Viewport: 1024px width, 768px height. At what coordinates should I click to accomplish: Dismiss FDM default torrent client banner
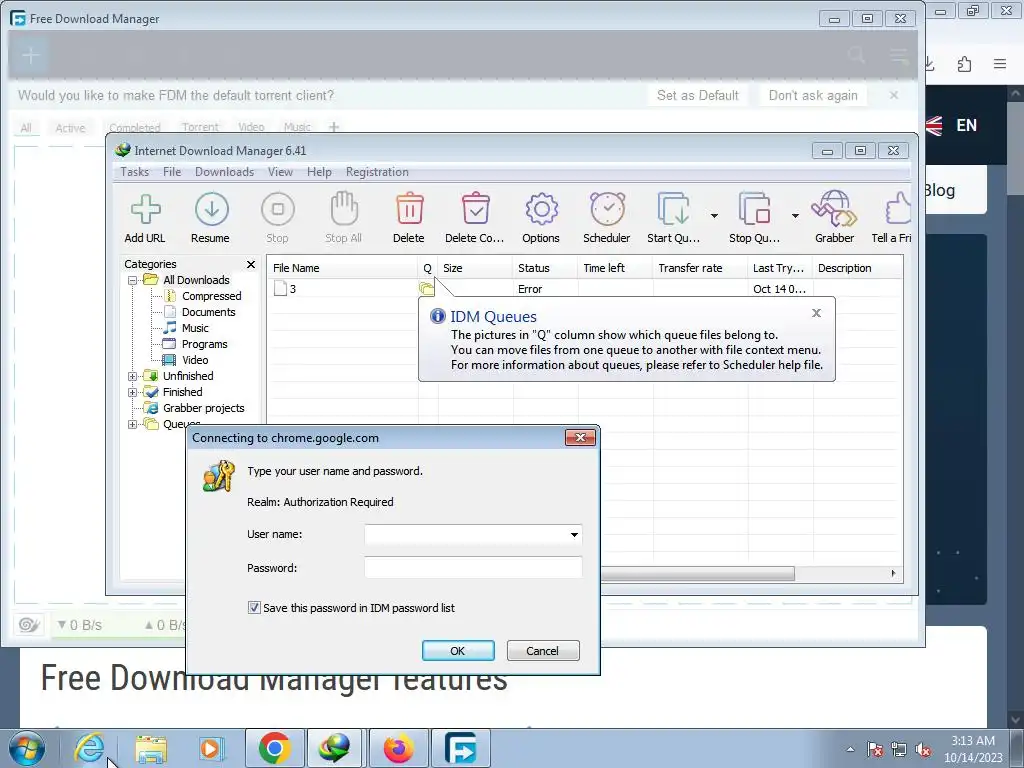[x=894, y=95]
